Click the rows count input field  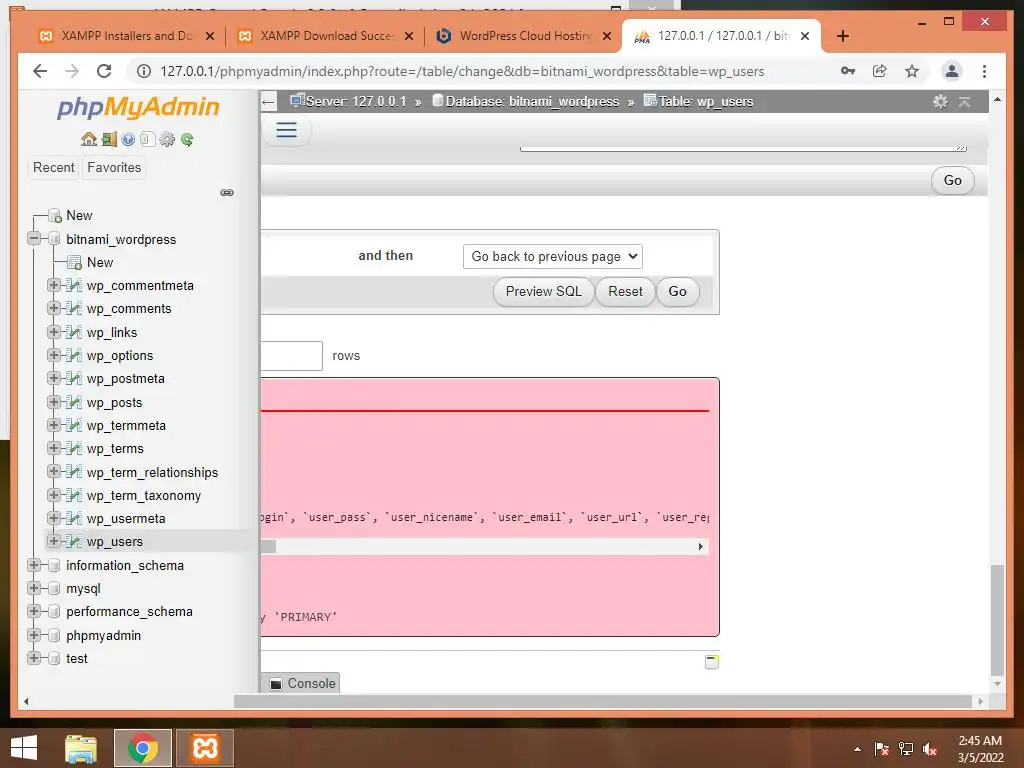point(291,356)
